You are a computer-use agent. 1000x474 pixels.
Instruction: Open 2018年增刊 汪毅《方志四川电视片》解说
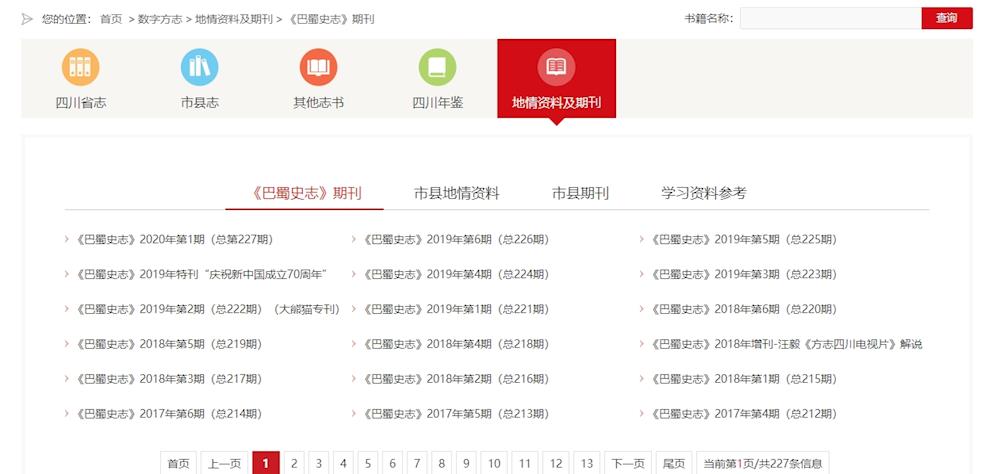(786, 344)
